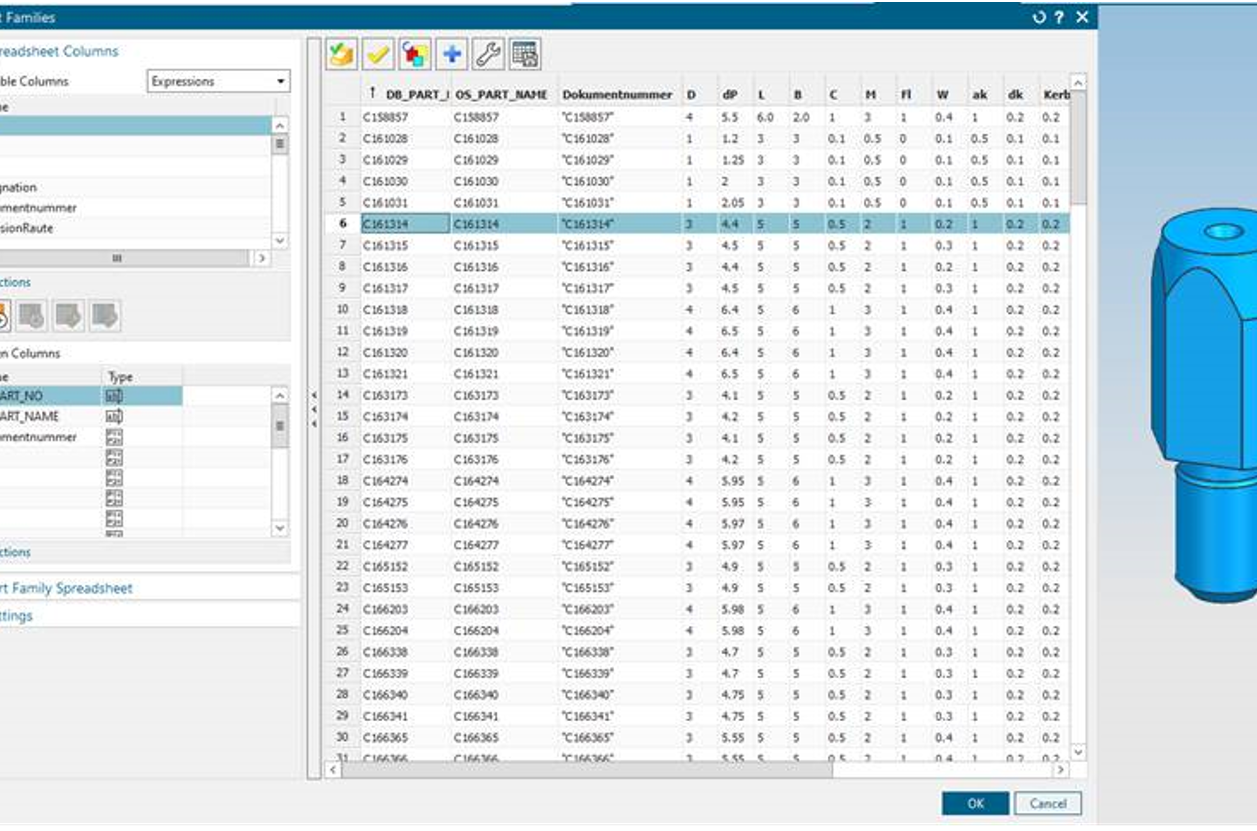
Task: Click the blue plus add-row icon
Action: pos(452,55)
